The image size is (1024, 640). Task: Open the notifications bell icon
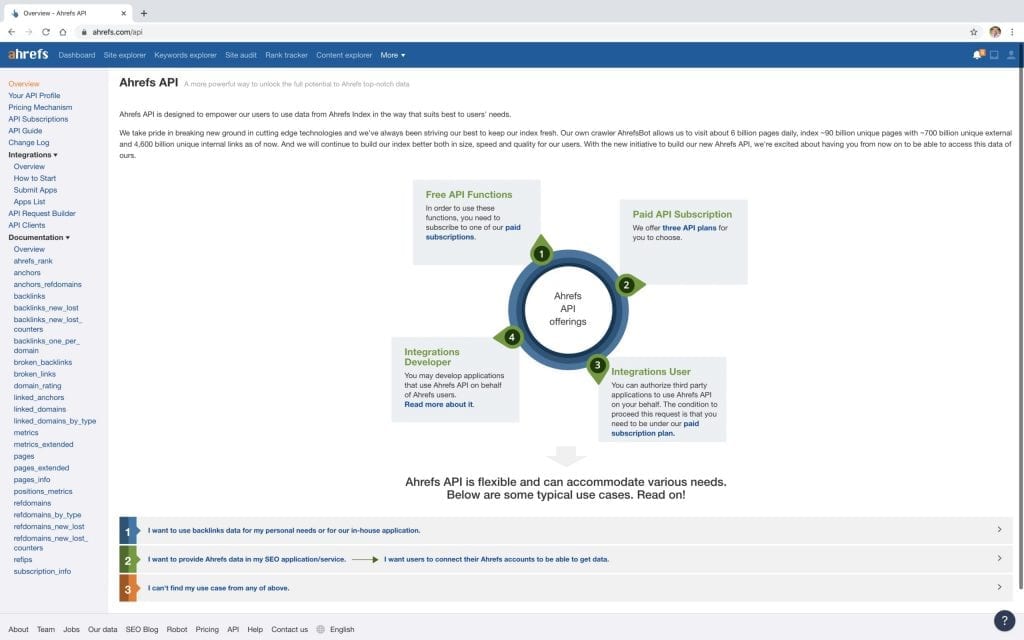tap(977, 55)
